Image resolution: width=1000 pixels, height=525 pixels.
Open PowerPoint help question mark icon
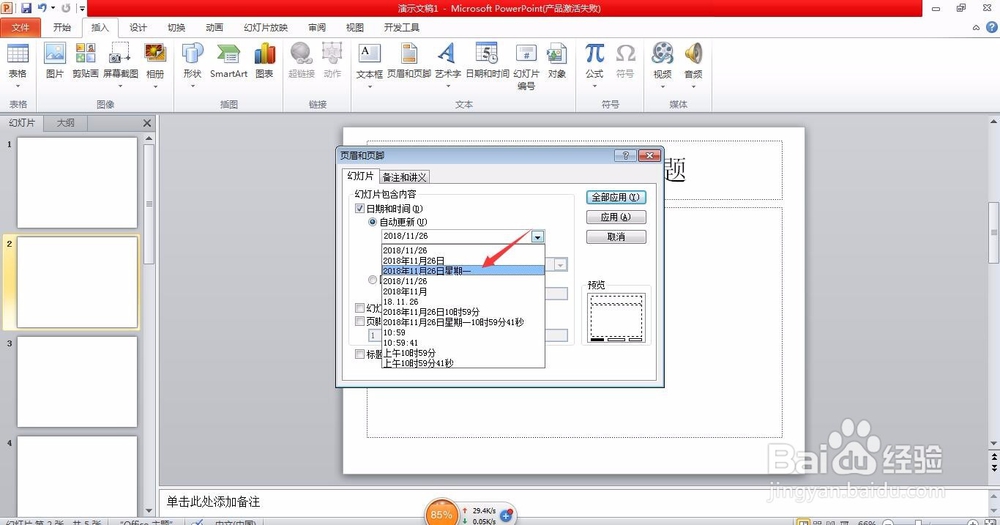point(992,27)
